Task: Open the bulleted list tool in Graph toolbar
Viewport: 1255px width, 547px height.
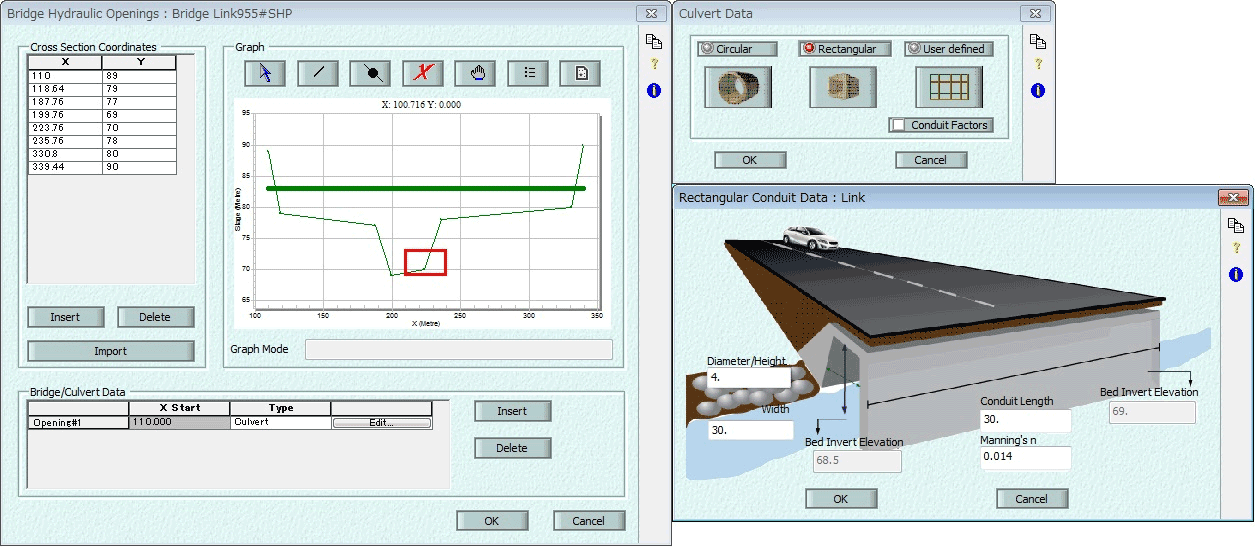Action: [x=528, y=73]
